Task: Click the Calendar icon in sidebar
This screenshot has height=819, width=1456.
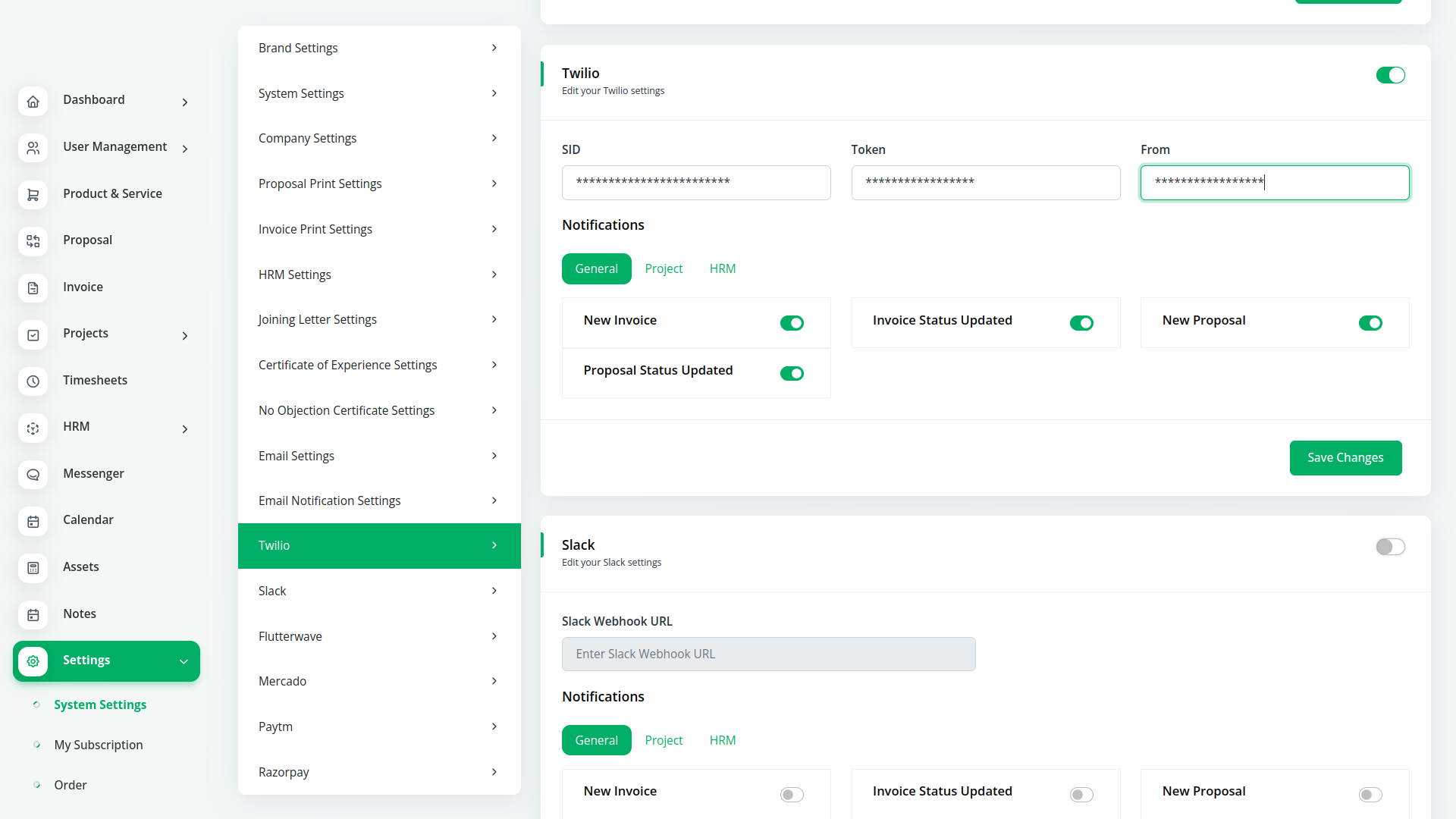Action: click(33, 522)
